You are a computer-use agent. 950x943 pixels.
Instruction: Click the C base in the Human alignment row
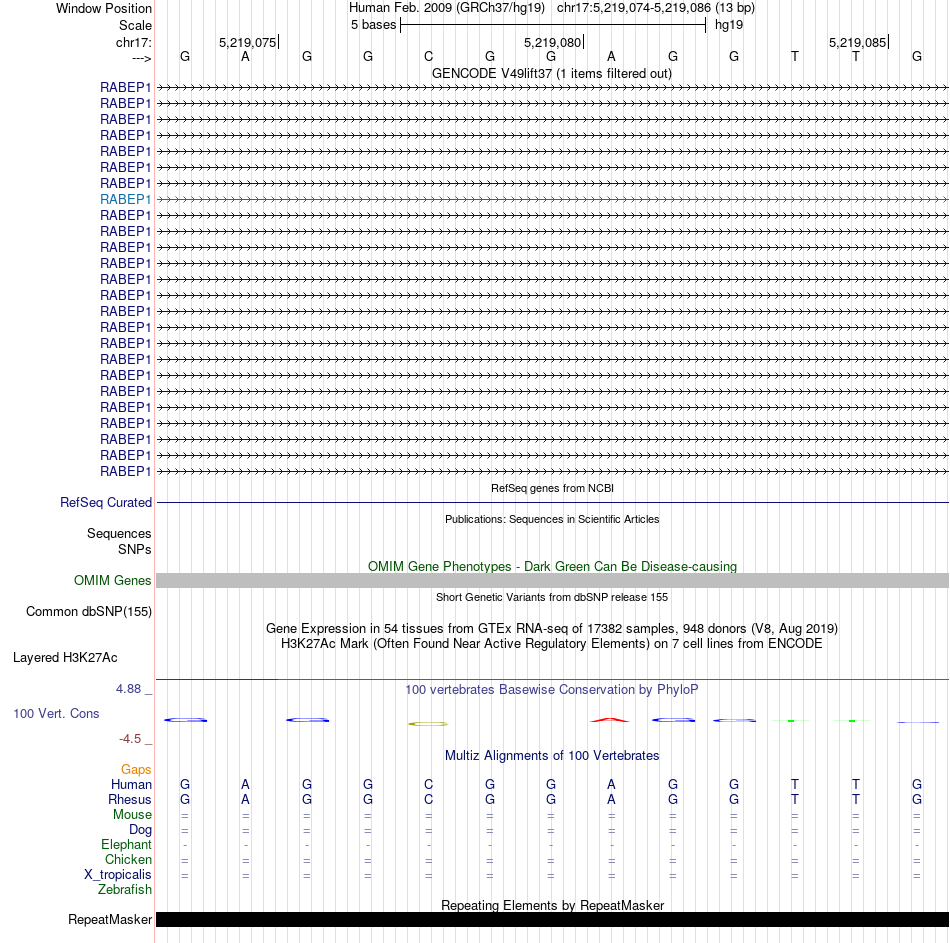coord(428,784)
